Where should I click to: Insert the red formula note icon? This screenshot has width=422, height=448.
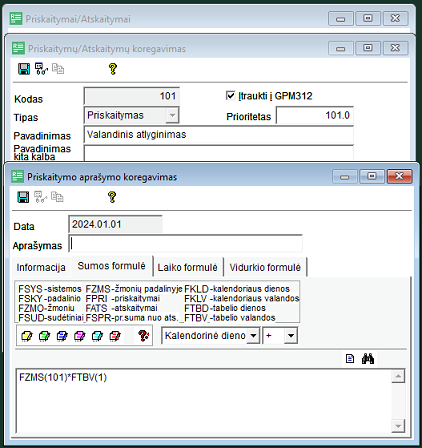pos(115,336)
